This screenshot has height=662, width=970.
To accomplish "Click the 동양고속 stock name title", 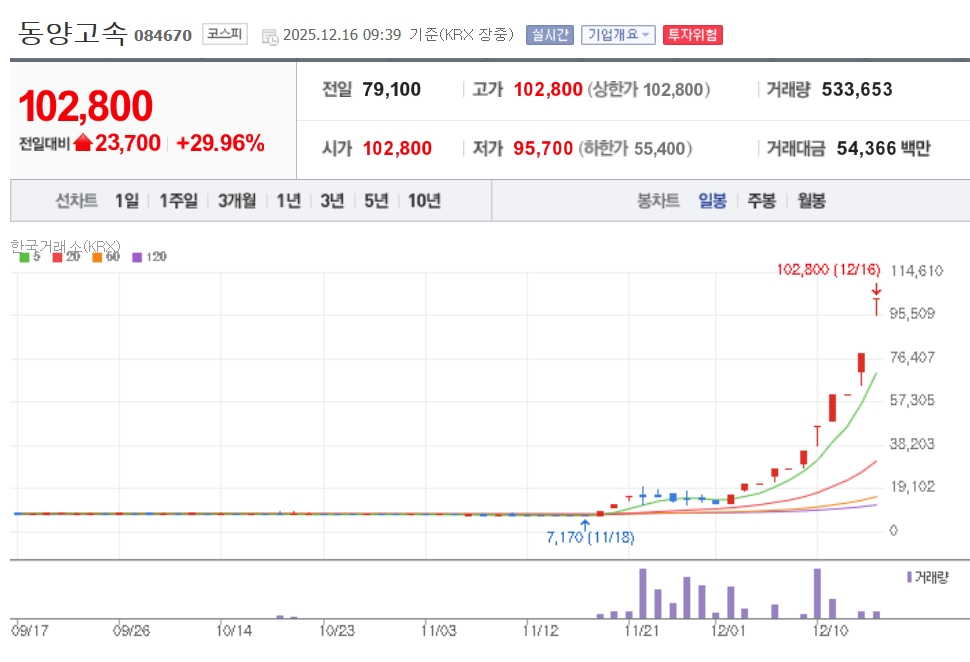I will (72, 34).
